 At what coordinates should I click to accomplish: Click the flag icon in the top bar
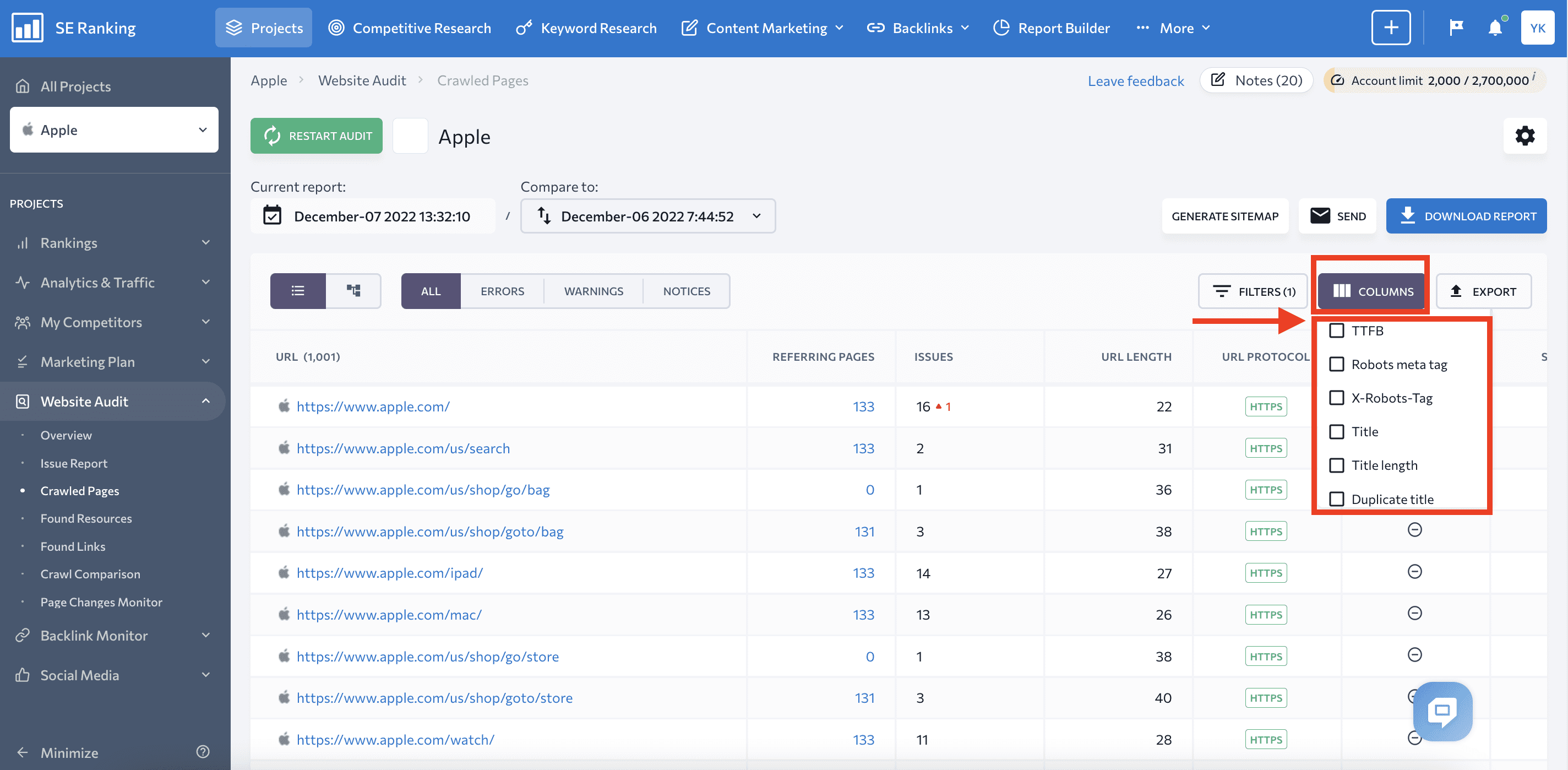pos(1456,28)
